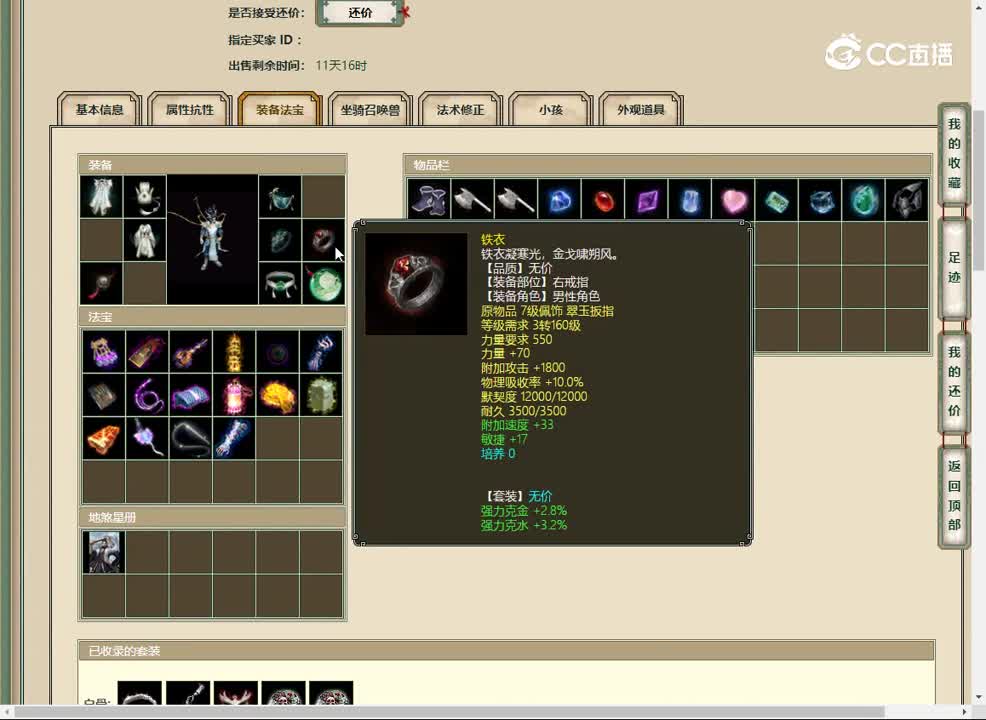Select the skull charm with red tassel

101,283
